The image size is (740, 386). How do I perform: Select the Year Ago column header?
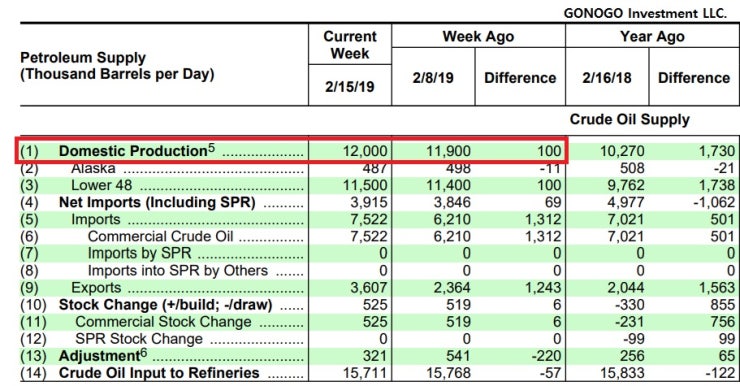652,36
